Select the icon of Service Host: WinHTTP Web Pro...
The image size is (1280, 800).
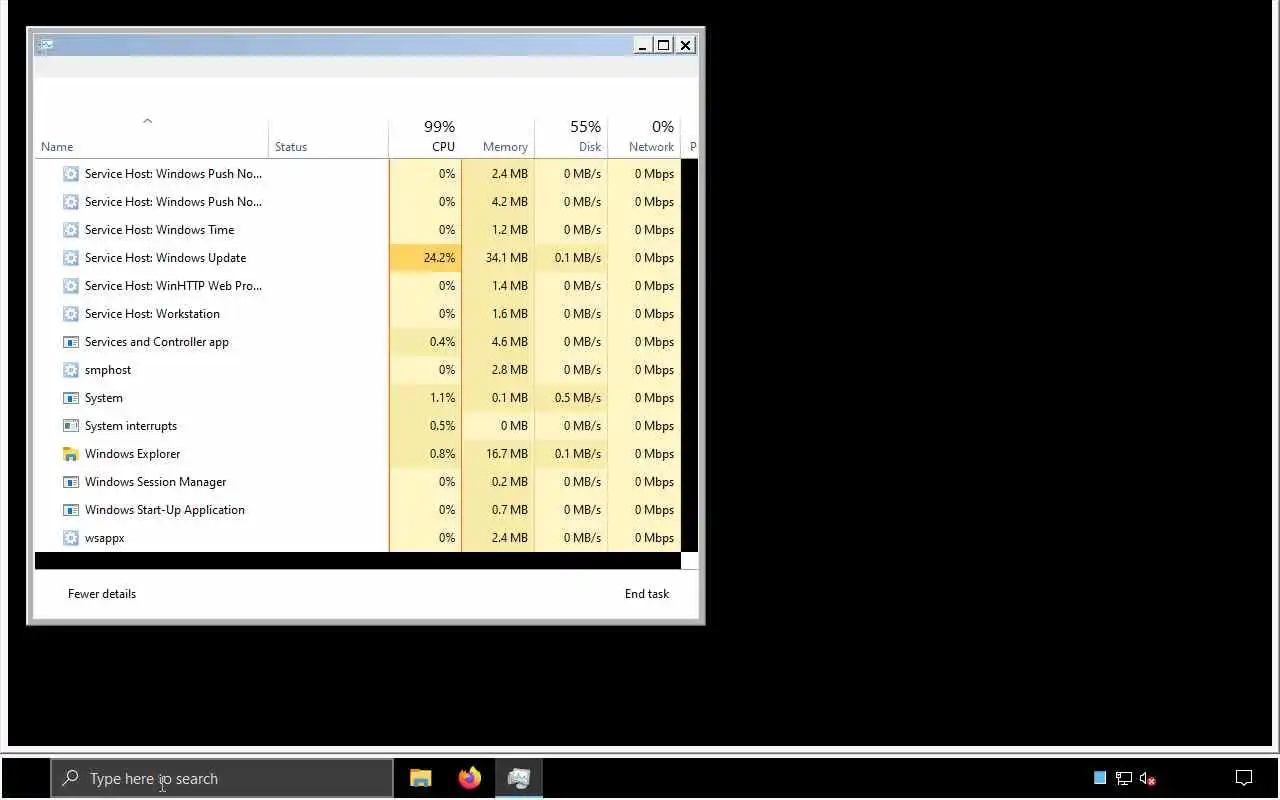[x=70, y=286]
